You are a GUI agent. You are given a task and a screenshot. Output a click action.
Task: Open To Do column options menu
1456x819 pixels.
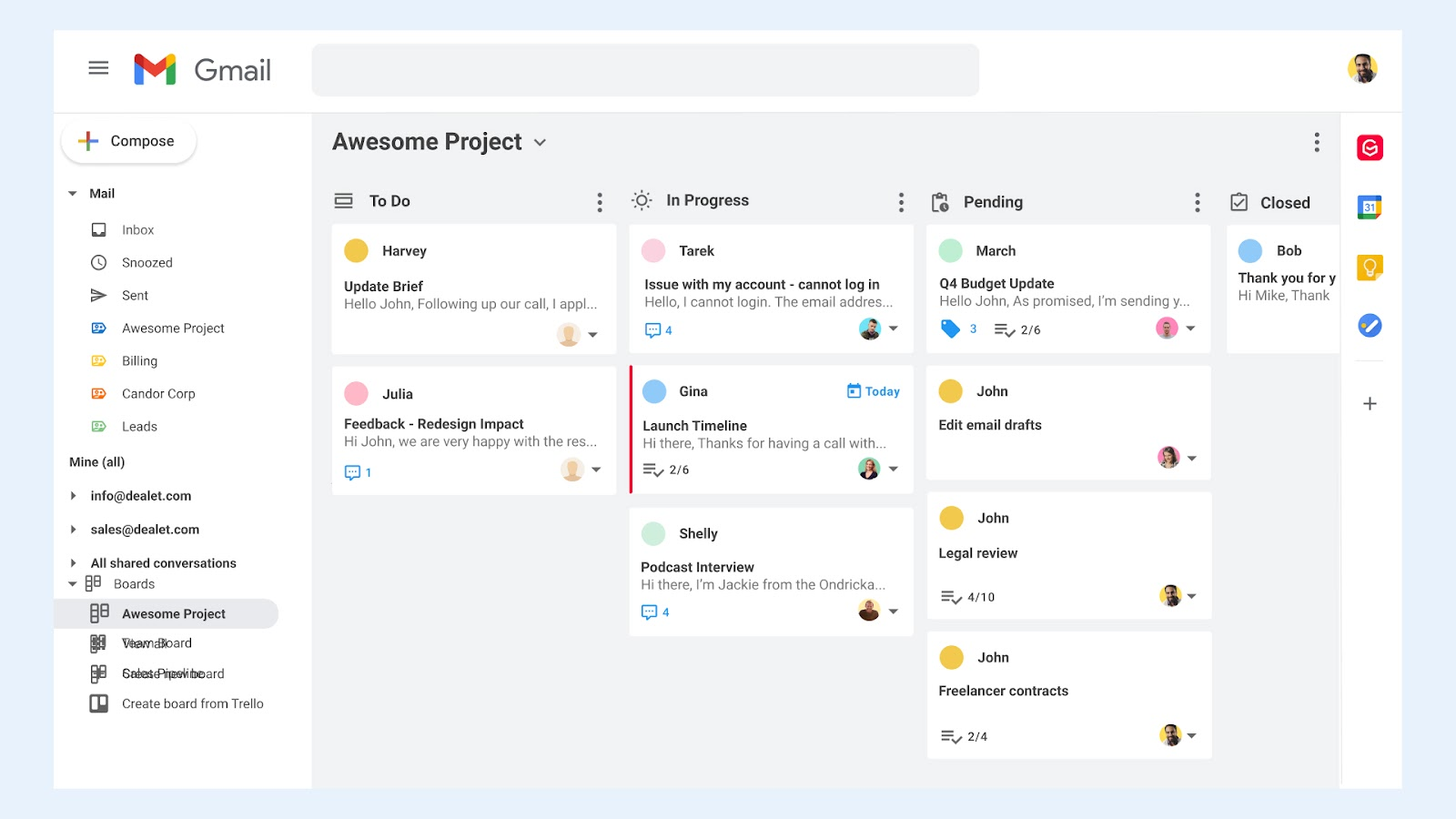[x=599, y=202]
